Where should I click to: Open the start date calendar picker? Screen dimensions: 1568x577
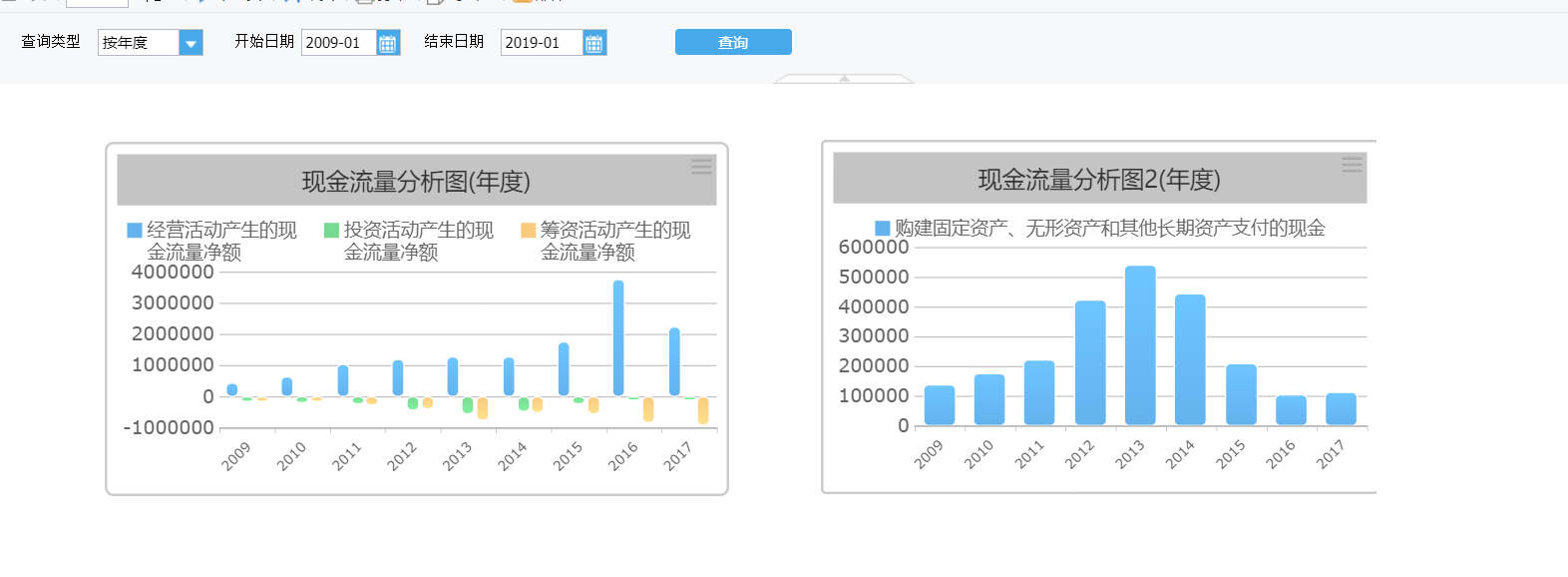point(388,43)
